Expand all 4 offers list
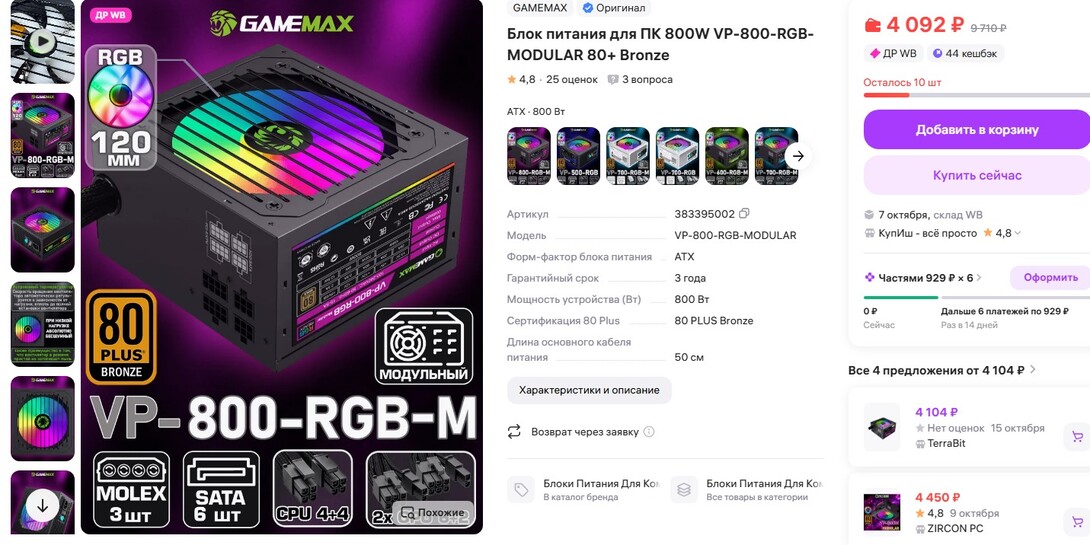Viewport: 1090px width, 545px height. [x=1033, y=370]
